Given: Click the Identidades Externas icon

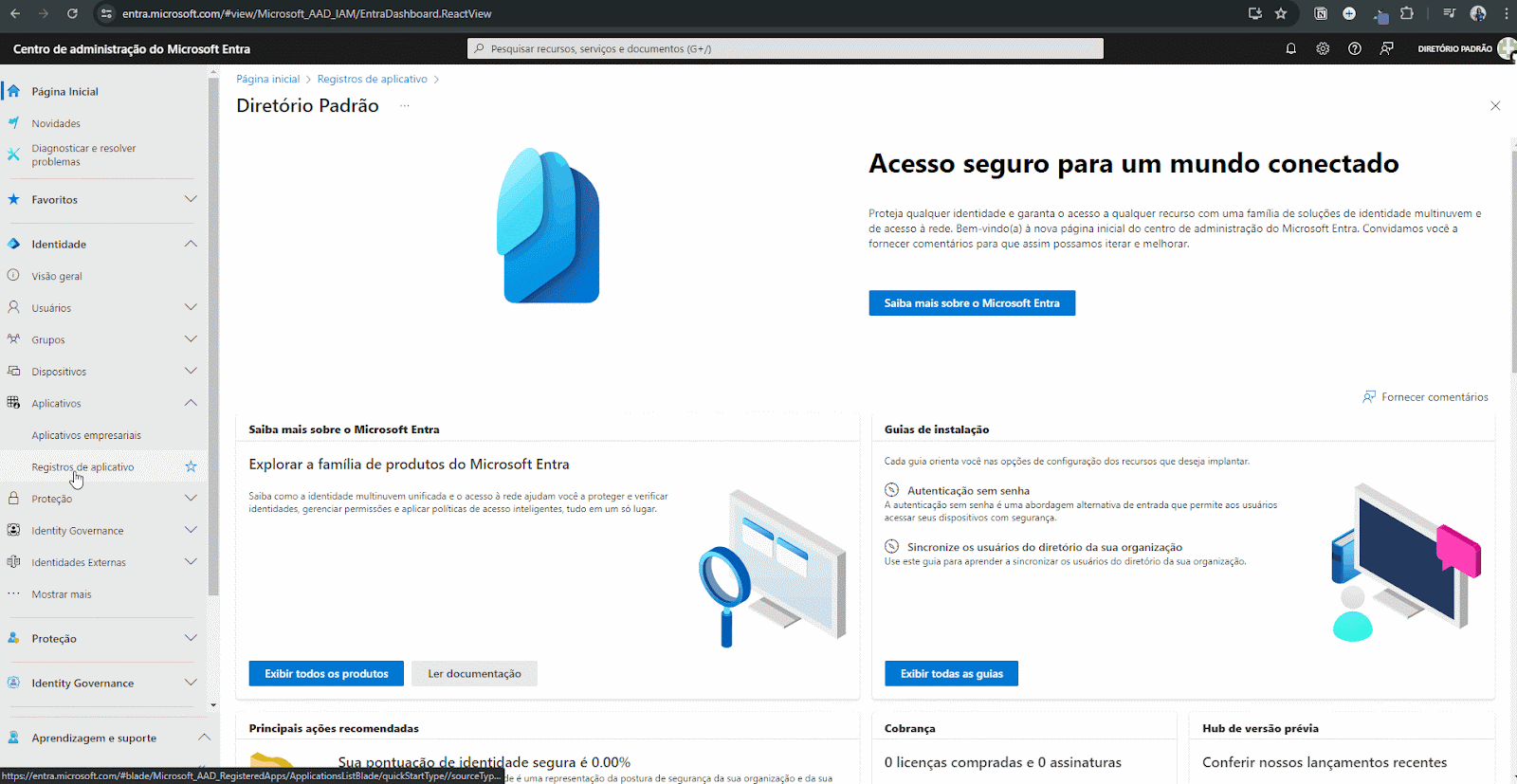Looking at the screenshot, I should (13, 561).
